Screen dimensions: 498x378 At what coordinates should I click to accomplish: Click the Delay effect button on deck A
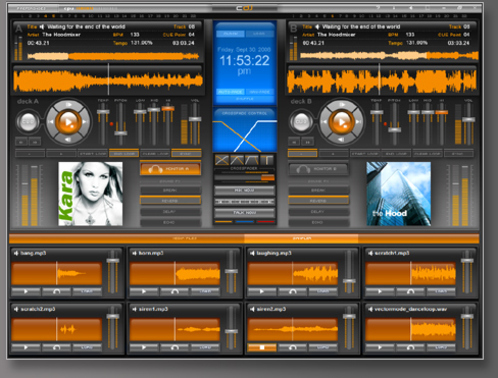click(170, 212)
